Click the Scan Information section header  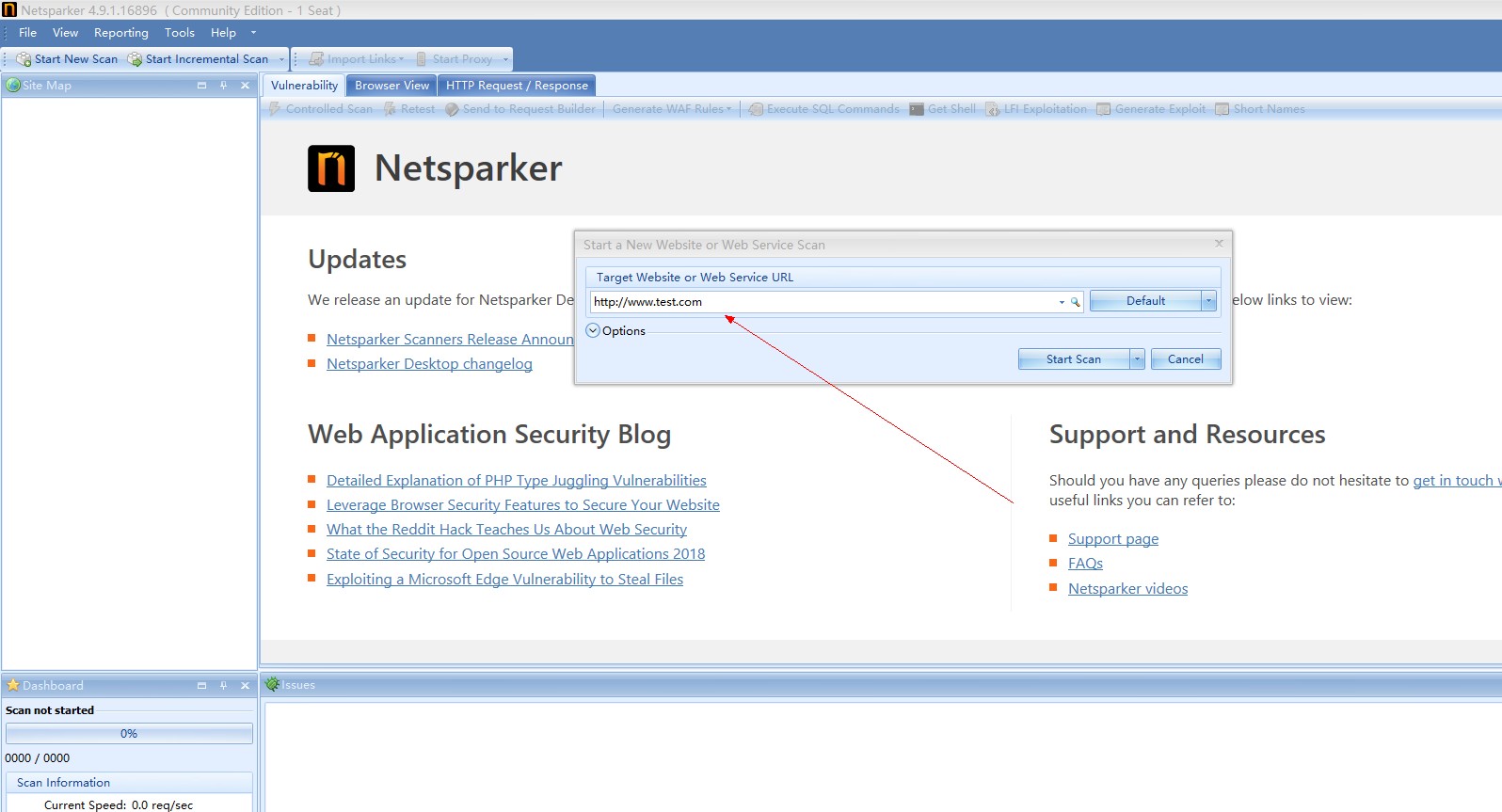pyautogui.click(x=129, y=783)
